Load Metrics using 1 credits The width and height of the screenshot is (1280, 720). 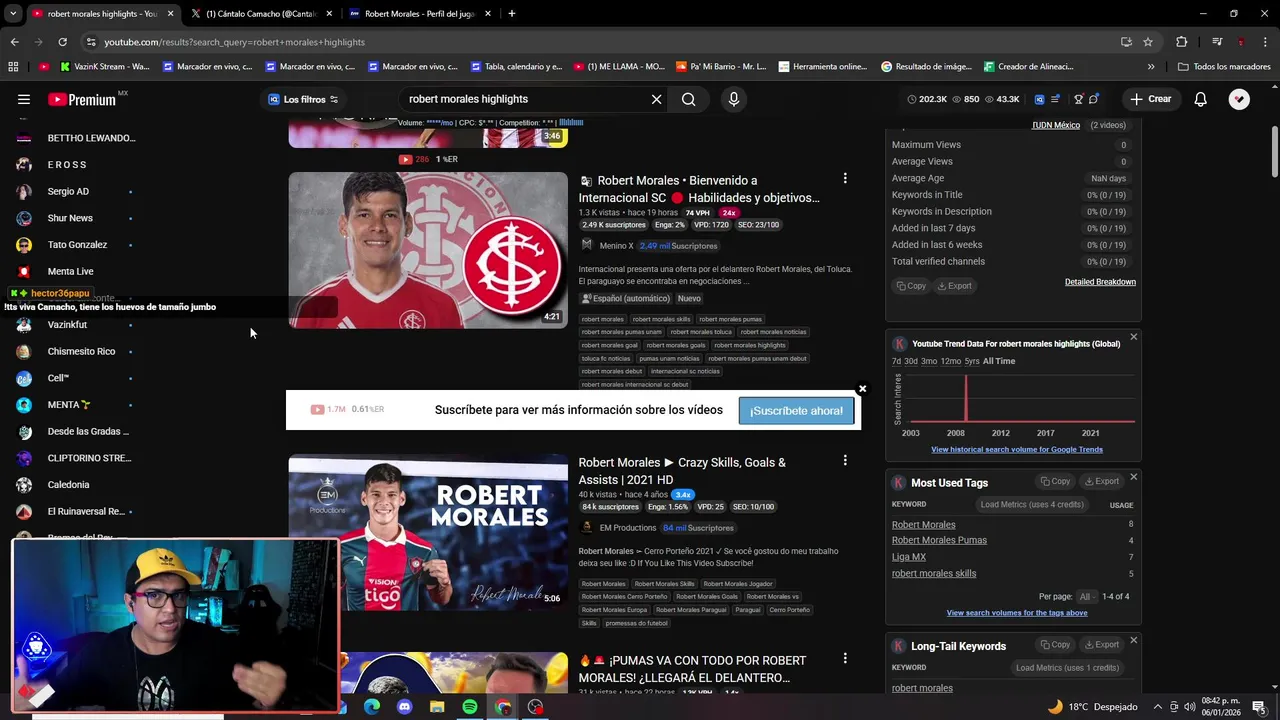(x=1067, y=668)
